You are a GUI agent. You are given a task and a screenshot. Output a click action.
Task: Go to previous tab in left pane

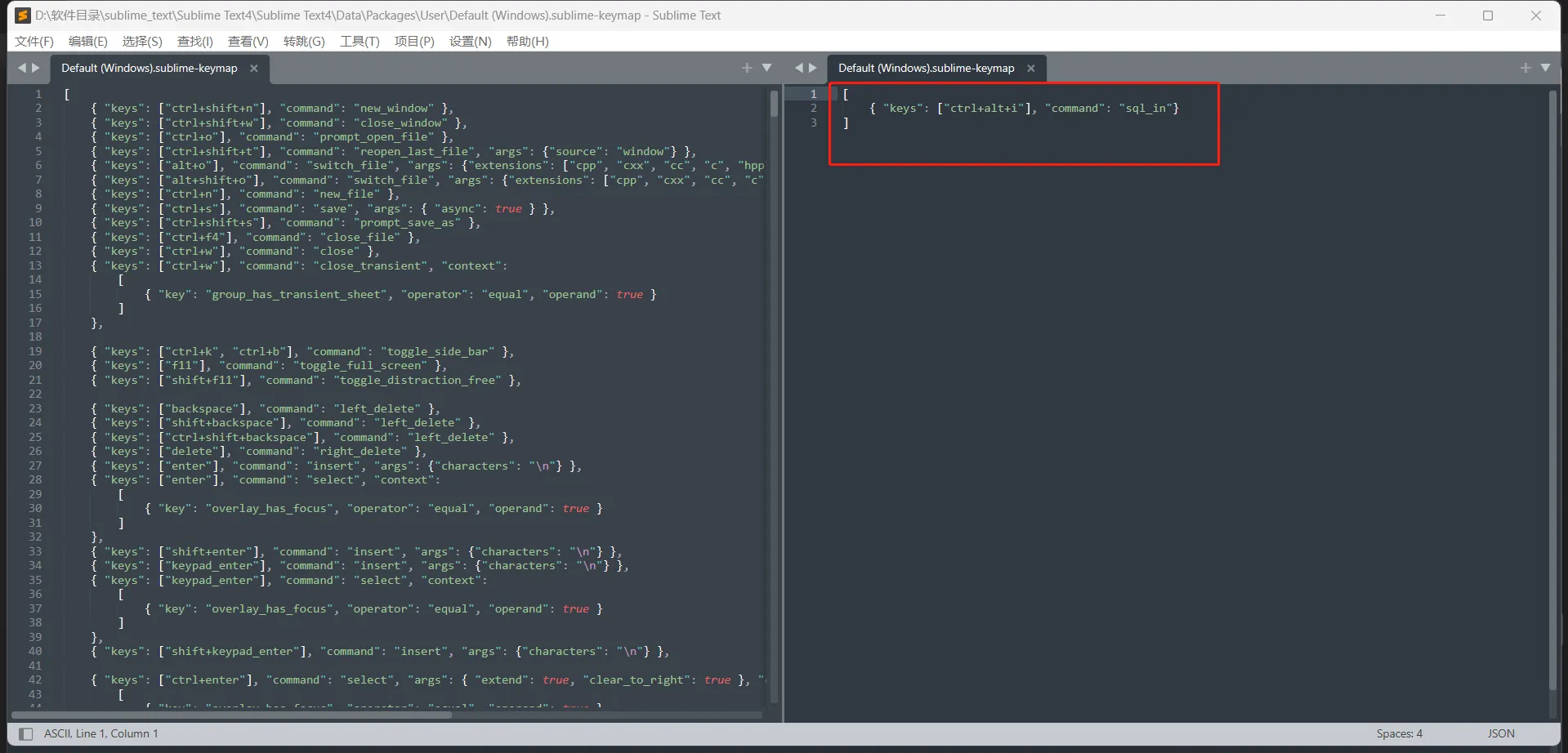22,68
